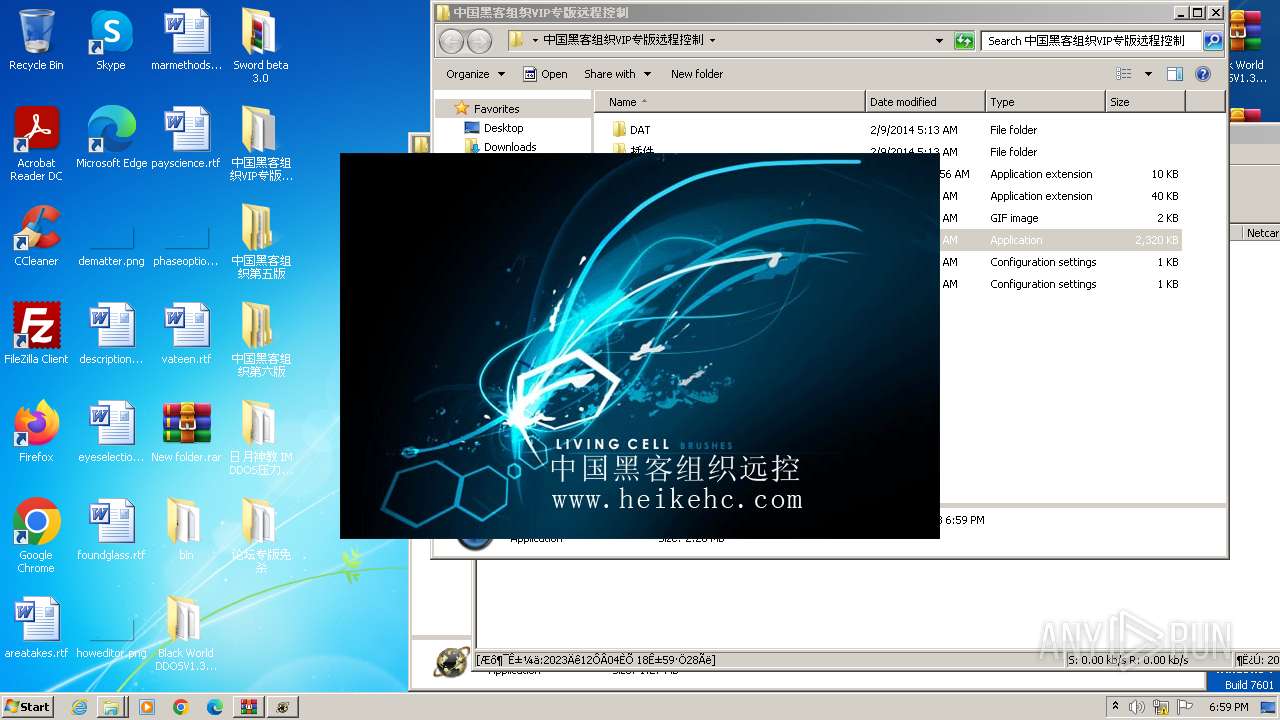Open Explorer help question mark icon
1280x720 pixels.
click(x=1203, y=74)
